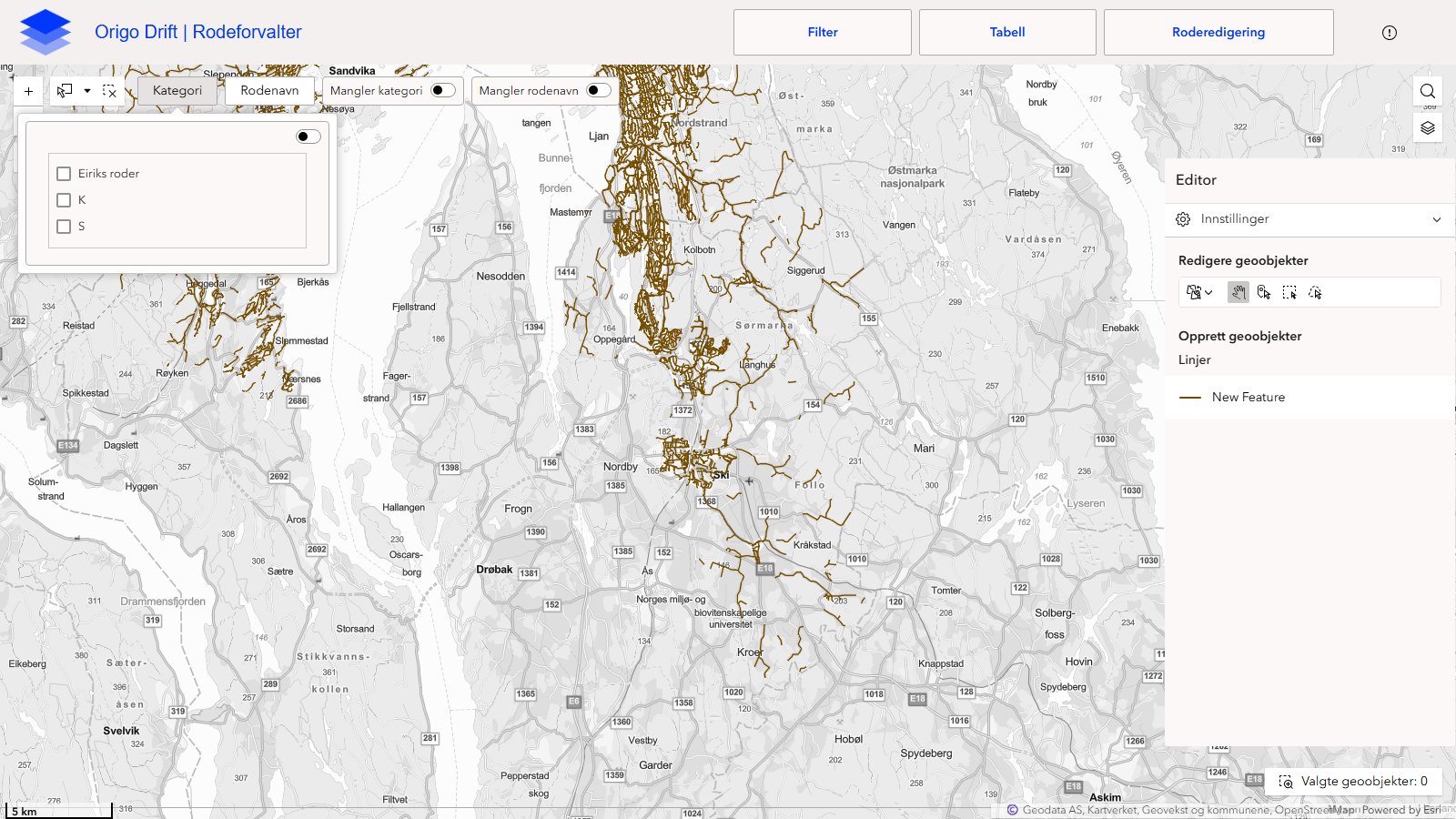1456x819 pixels.
Task: Click the Valgte geoobjekter icon
Action: pyautogui.click(x=1286, y=782)
